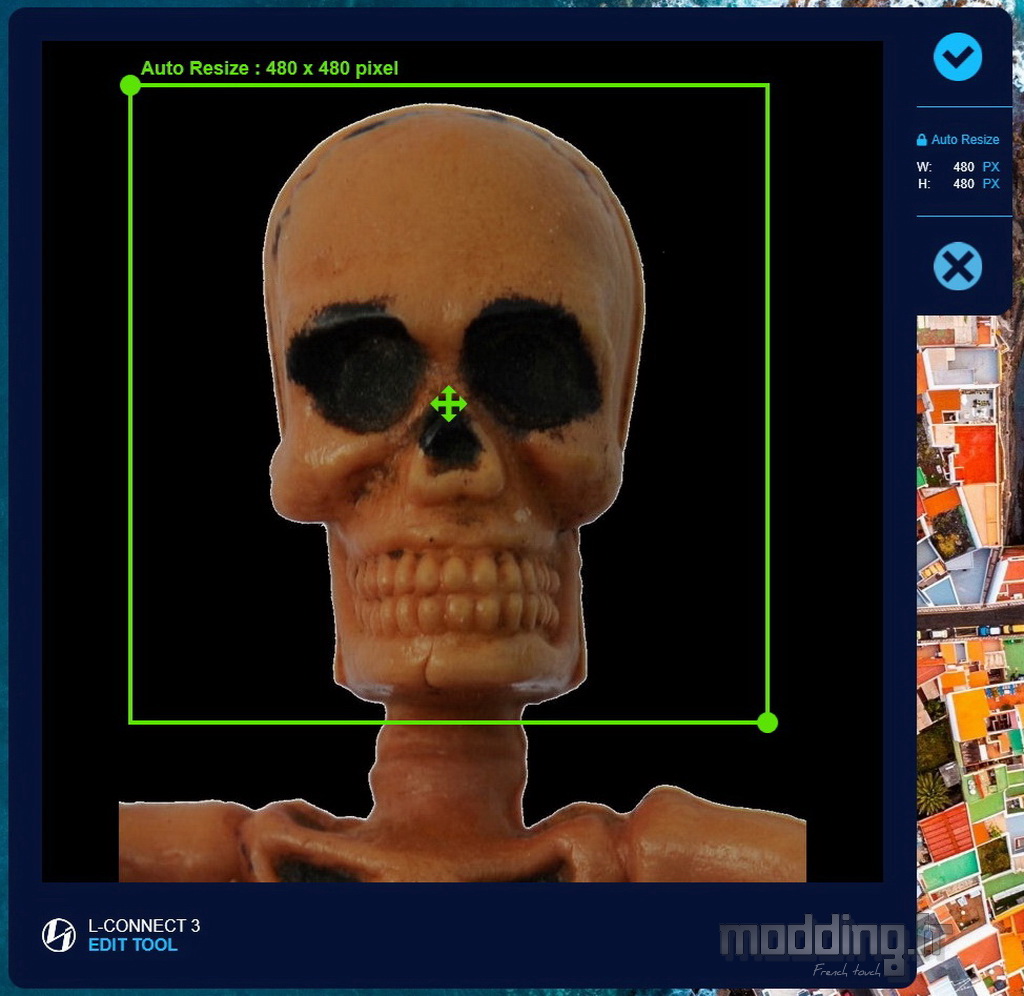1024x996 pixels.
Task: Click the move crosshair at crop center
Action: (x=449, y=404)
